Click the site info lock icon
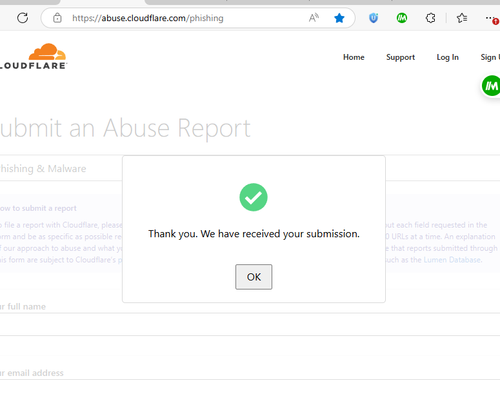The width and height of the screenshot is (500, 399). tap(57, 18)
